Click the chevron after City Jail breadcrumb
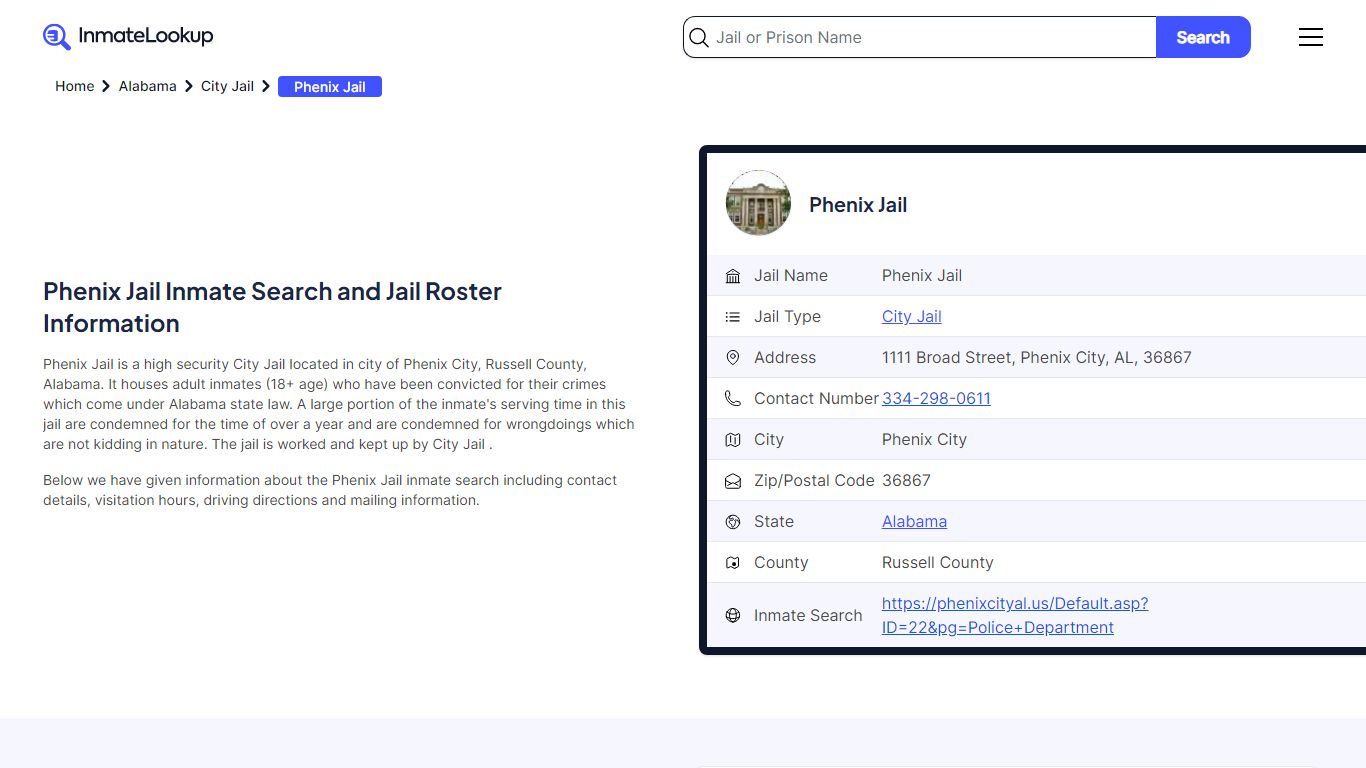The width and height of the screenshot is (1366, 768). pos(266,87)
